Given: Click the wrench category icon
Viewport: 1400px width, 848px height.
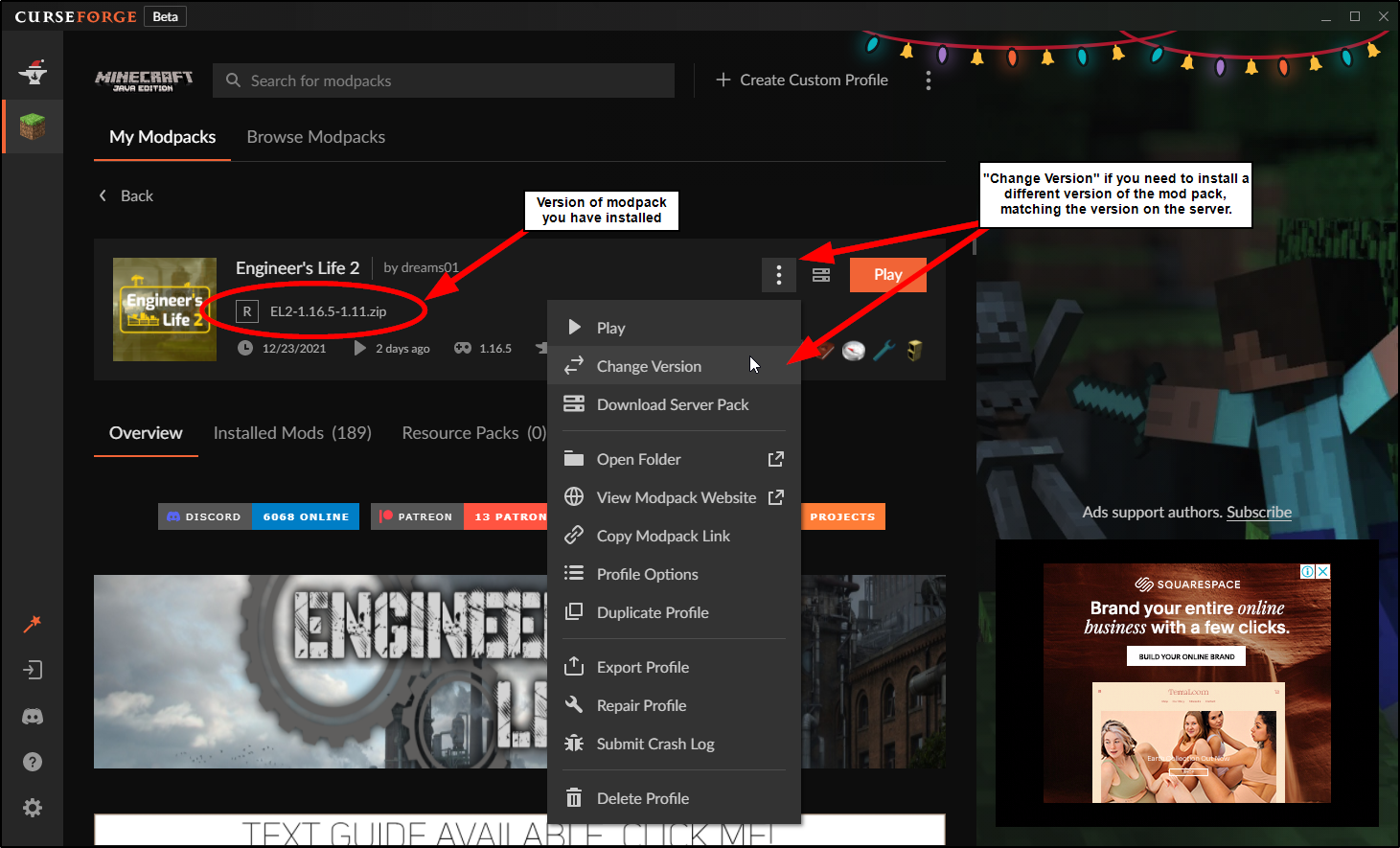Looking at the screenshot, I should click(x=884, y=351).
